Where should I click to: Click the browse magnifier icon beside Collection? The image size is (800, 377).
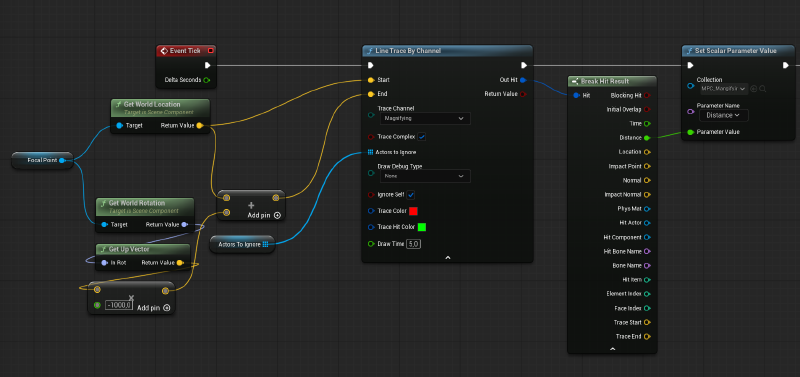point(763,89)
